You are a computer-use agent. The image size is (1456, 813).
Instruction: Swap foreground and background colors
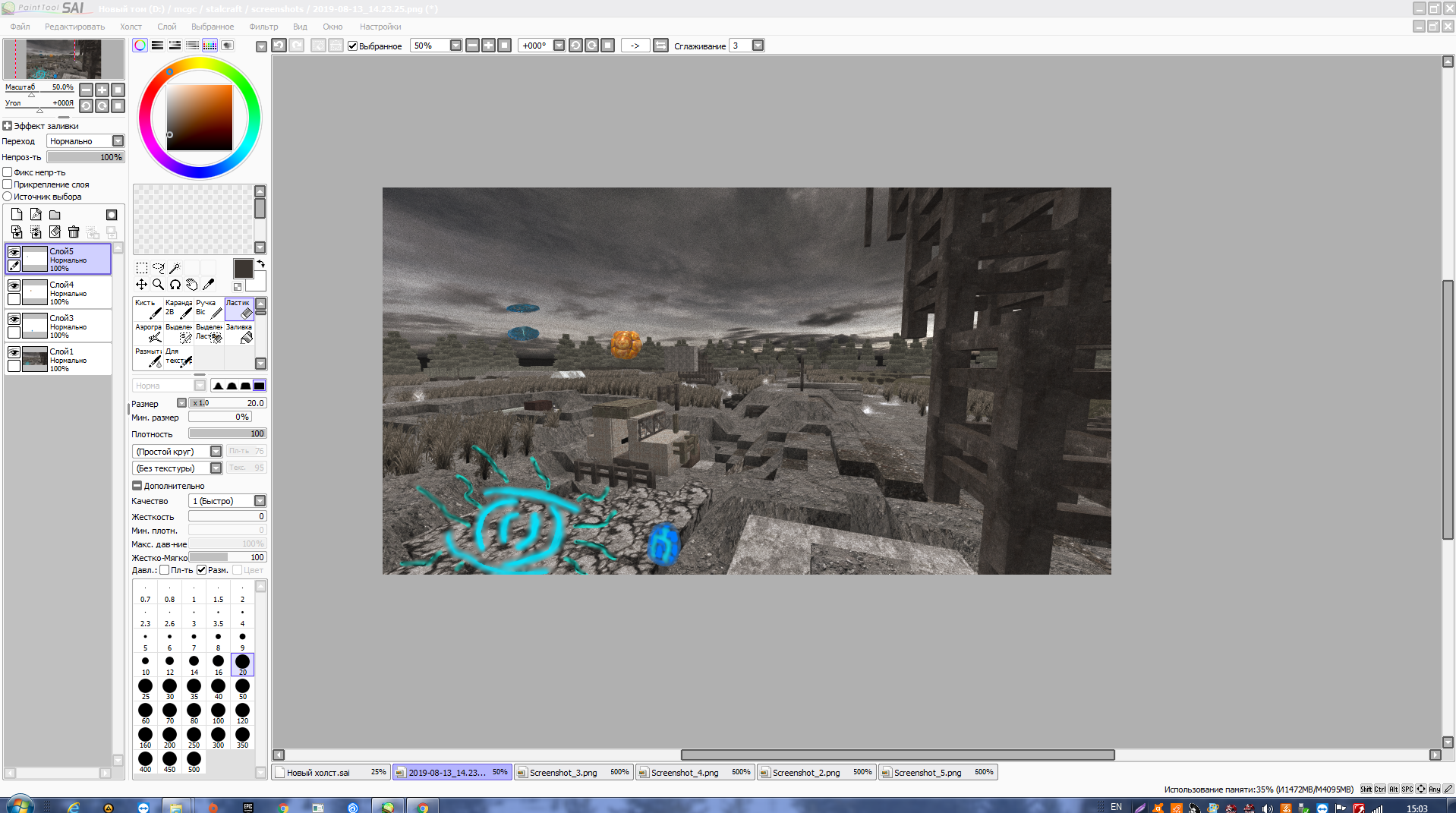[x=261, y=264]
